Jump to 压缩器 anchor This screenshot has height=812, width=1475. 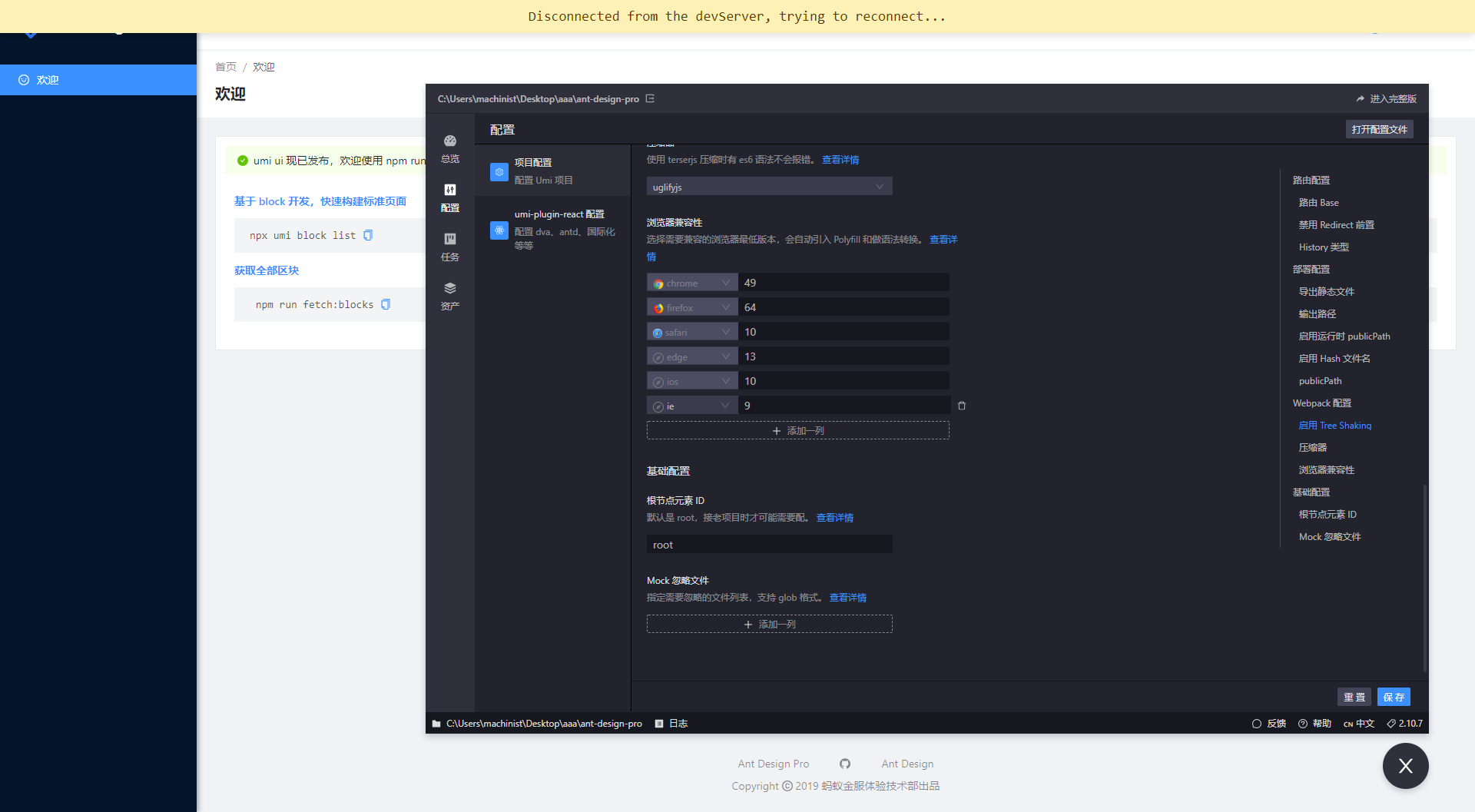tap(1313, 447)
